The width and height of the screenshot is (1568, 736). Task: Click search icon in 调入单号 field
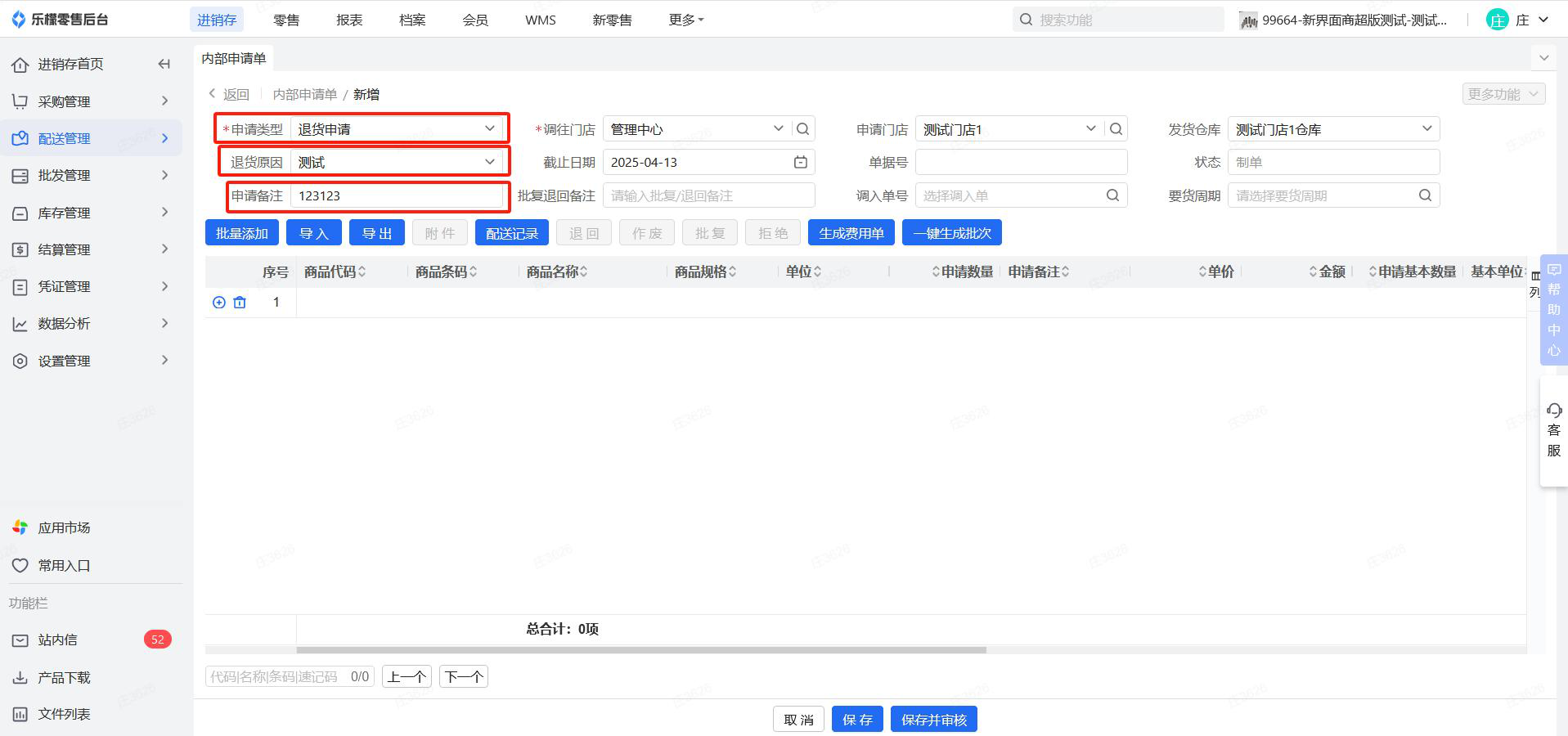click(1112, 195)
